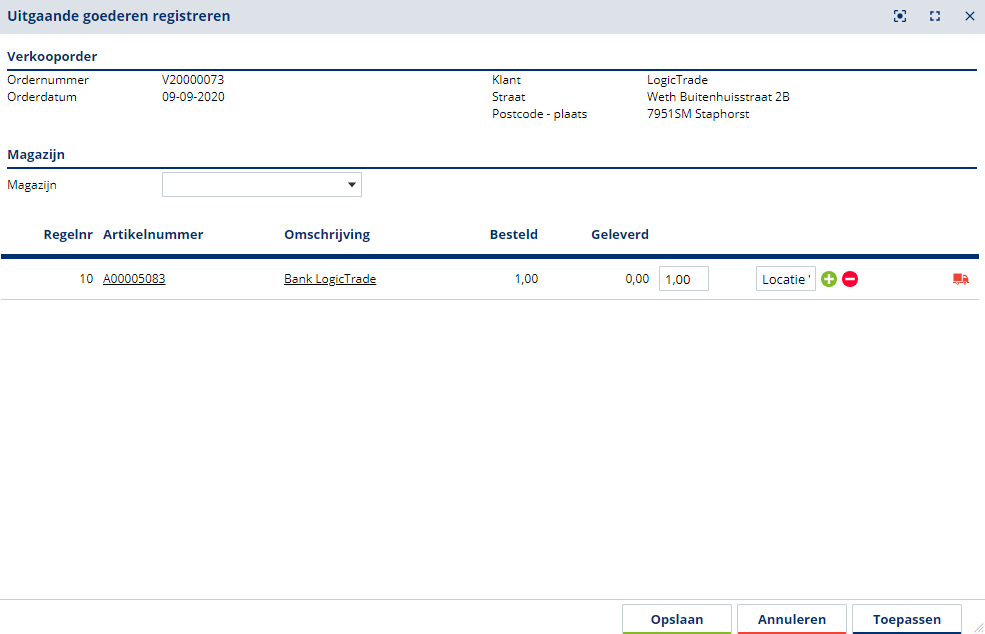Sort by the Artikelnummer column header
The height and width of the screenshot is (634, 985).
153,235
